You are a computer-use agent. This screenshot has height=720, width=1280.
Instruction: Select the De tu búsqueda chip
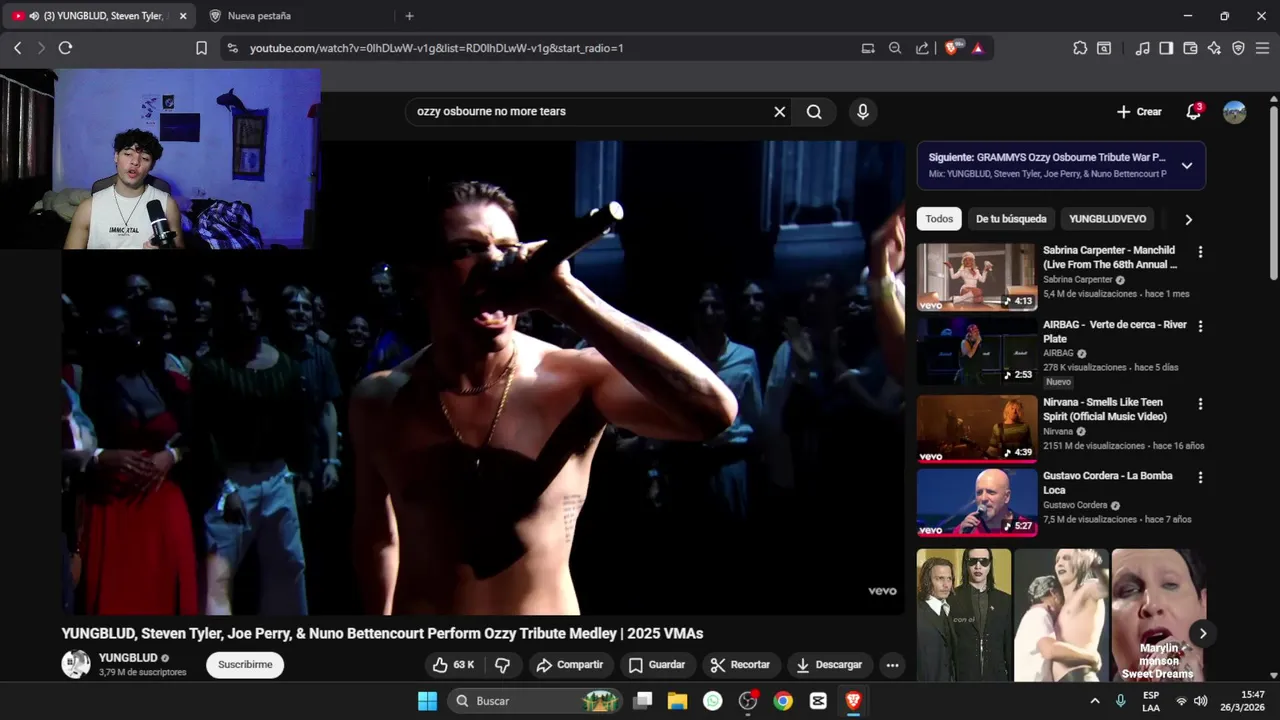click(x=1011, y=219)
